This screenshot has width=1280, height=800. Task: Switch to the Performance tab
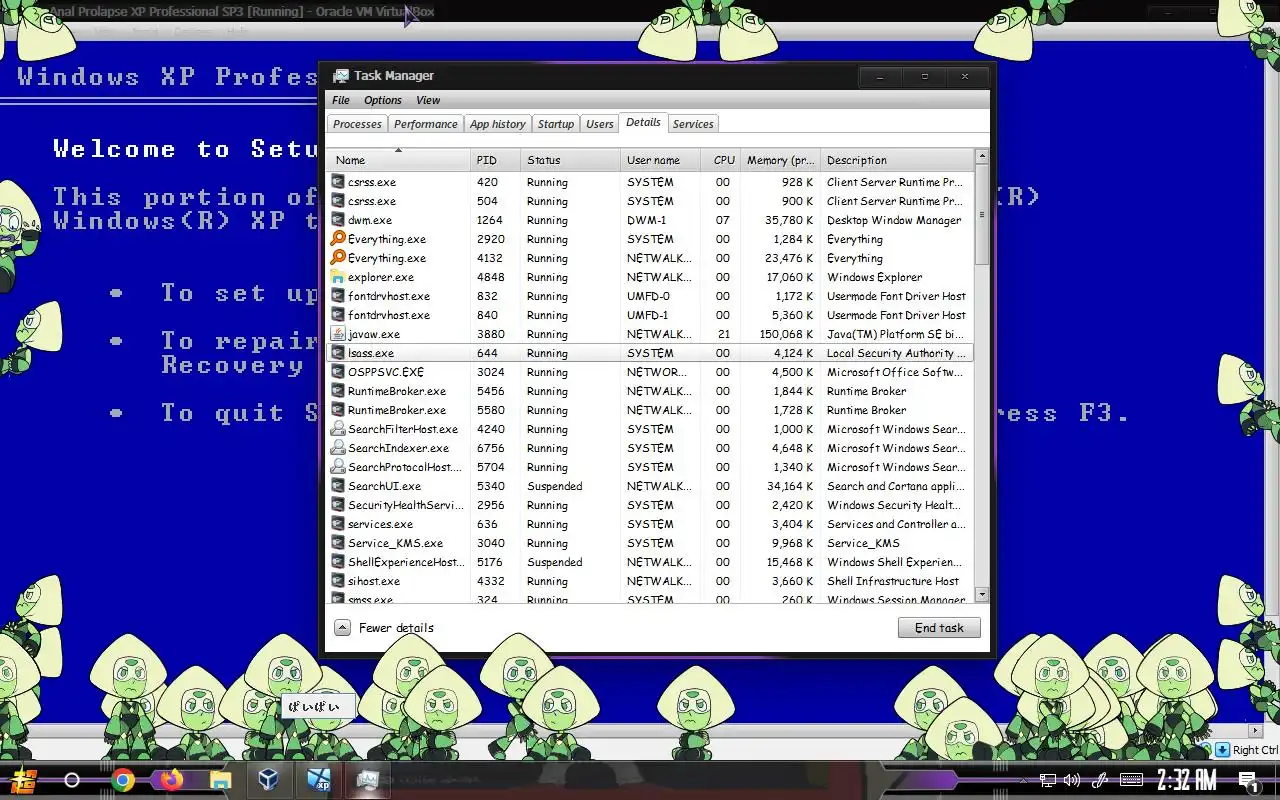click(425, 124)
